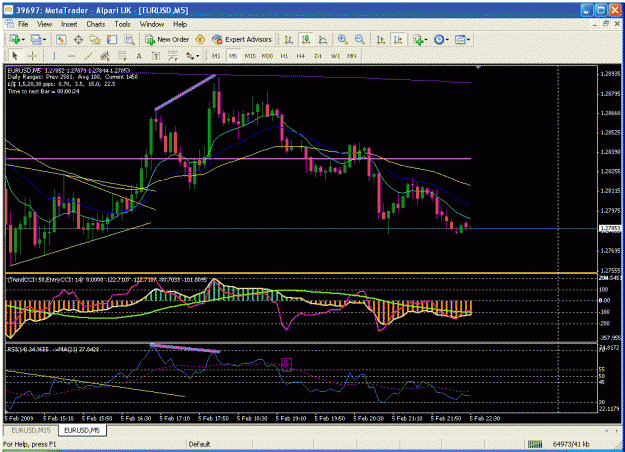Click the Fibonacci Fan tool icon
This screenshot has height=452, width=625.
click(173, 56)
